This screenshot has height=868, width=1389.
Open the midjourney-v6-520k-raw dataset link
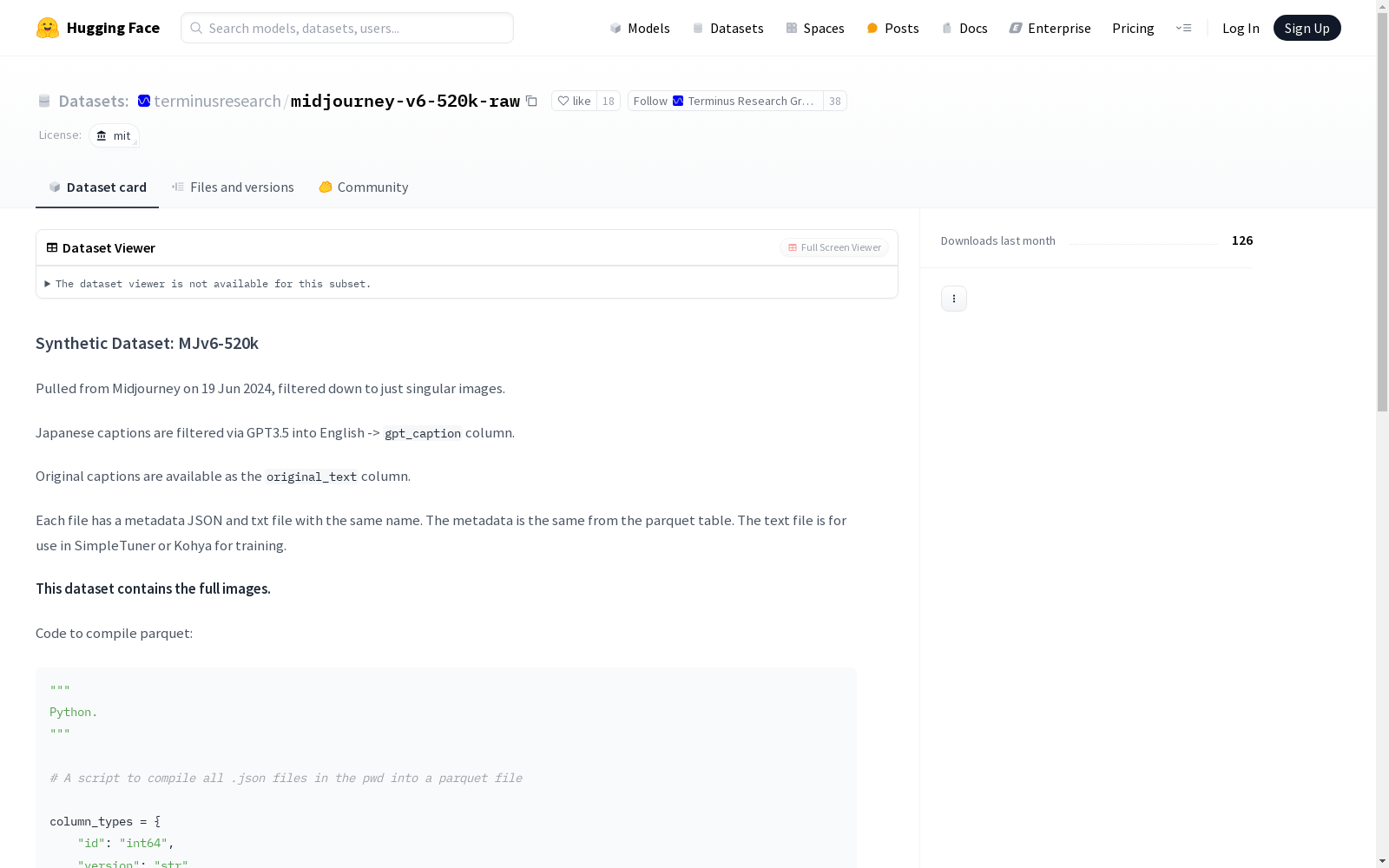[405, 101]
